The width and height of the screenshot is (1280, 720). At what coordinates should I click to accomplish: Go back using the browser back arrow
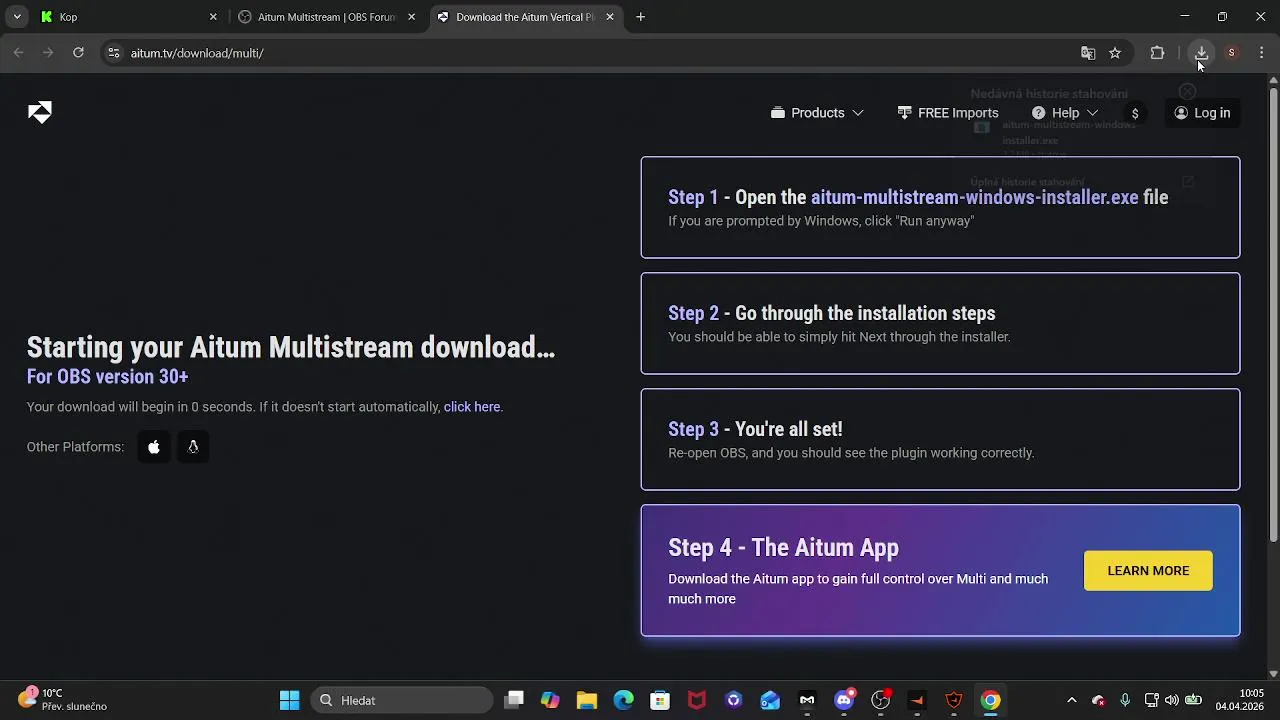[18, 53]
